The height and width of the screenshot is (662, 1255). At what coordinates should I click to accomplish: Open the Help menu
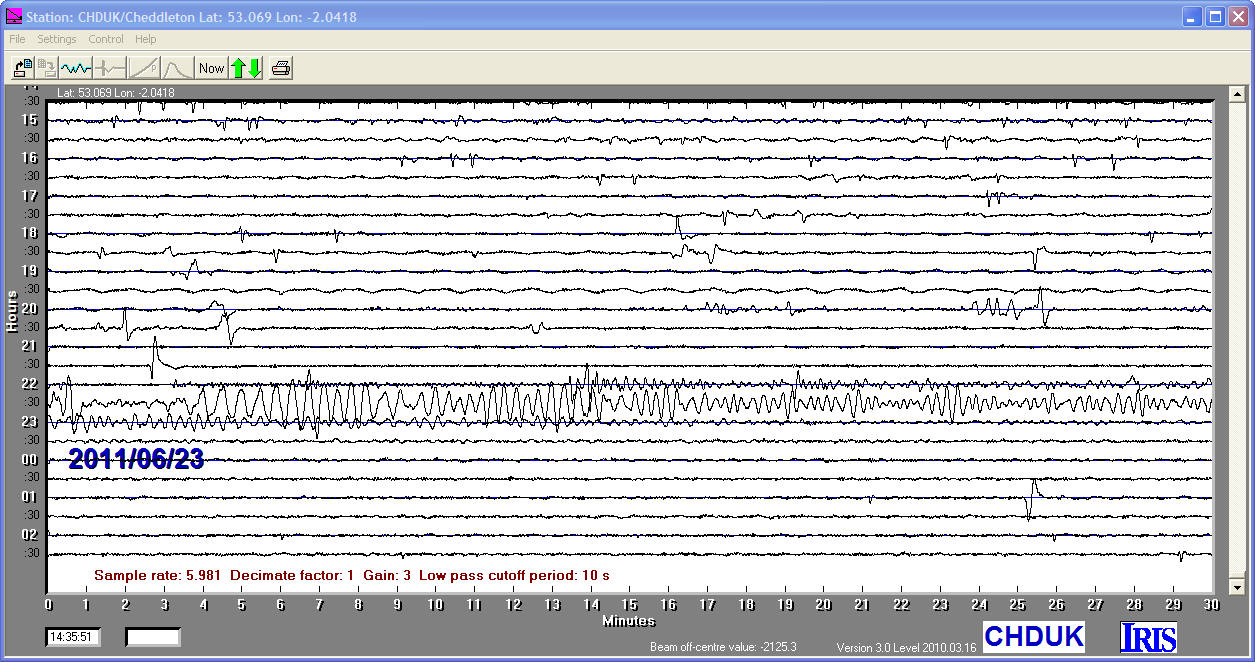tap(146, 39)
